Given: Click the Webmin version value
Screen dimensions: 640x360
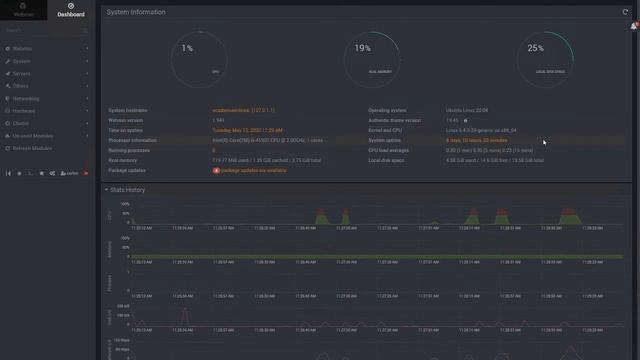Looking at the screenshot, I should coord(218,120).
